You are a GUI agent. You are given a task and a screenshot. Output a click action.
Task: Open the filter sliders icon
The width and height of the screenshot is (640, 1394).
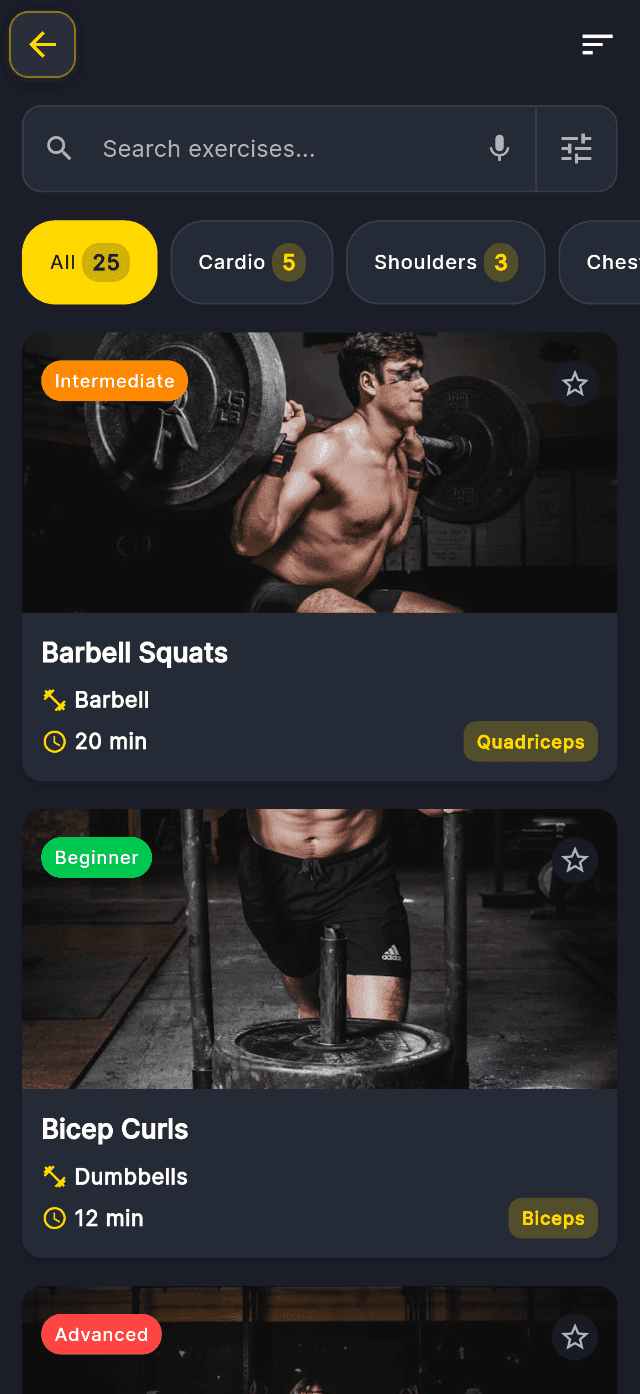[x=577, y=149]
